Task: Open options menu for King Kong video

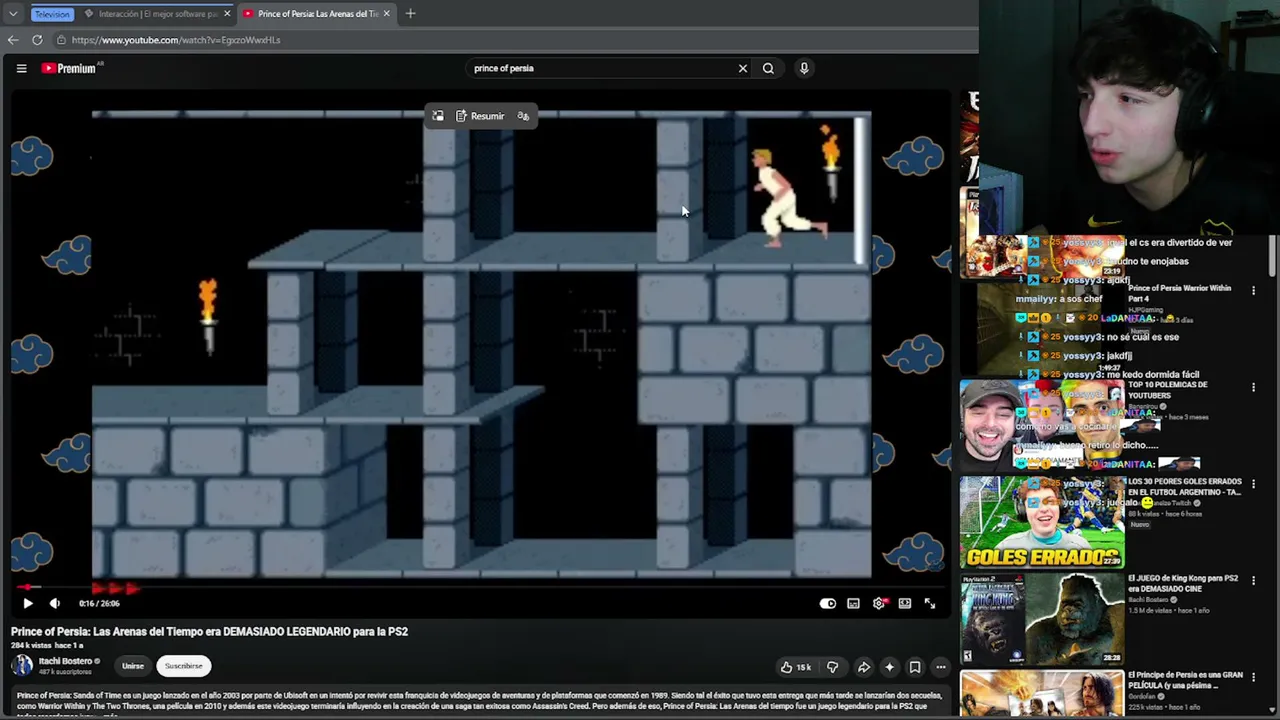Action: click(x=1254, y=581)
